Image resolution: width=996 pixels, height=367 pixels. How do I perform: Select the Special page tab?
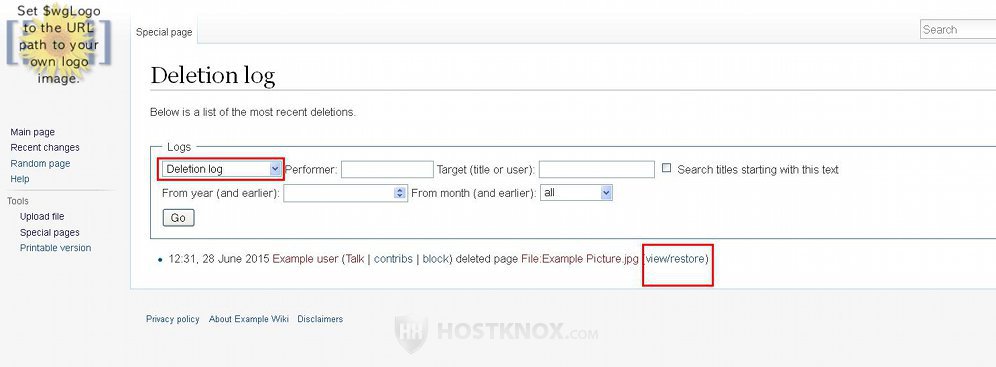coord(164,32)
